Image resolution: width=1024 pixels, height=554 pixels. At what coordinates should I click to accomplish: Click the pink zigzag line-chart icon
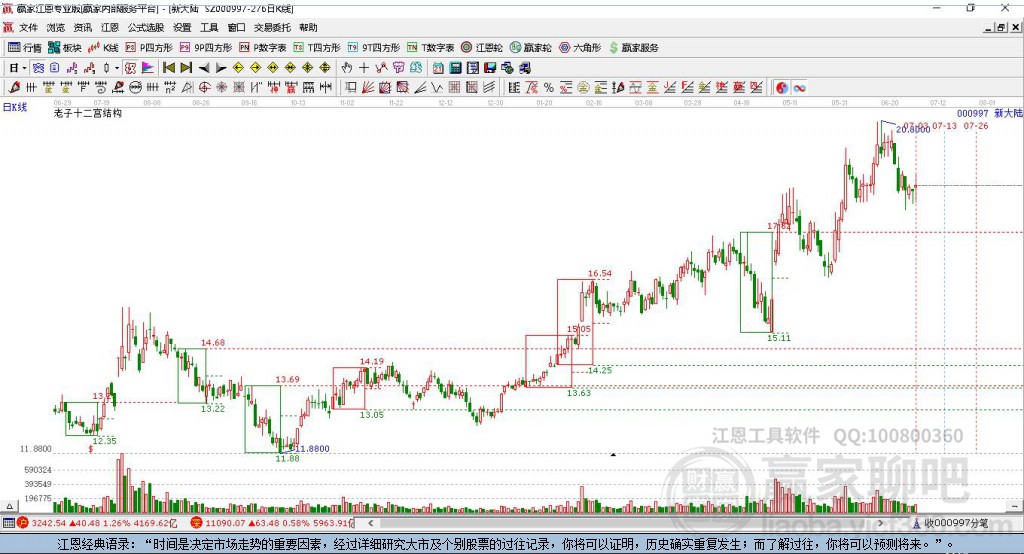72,68
